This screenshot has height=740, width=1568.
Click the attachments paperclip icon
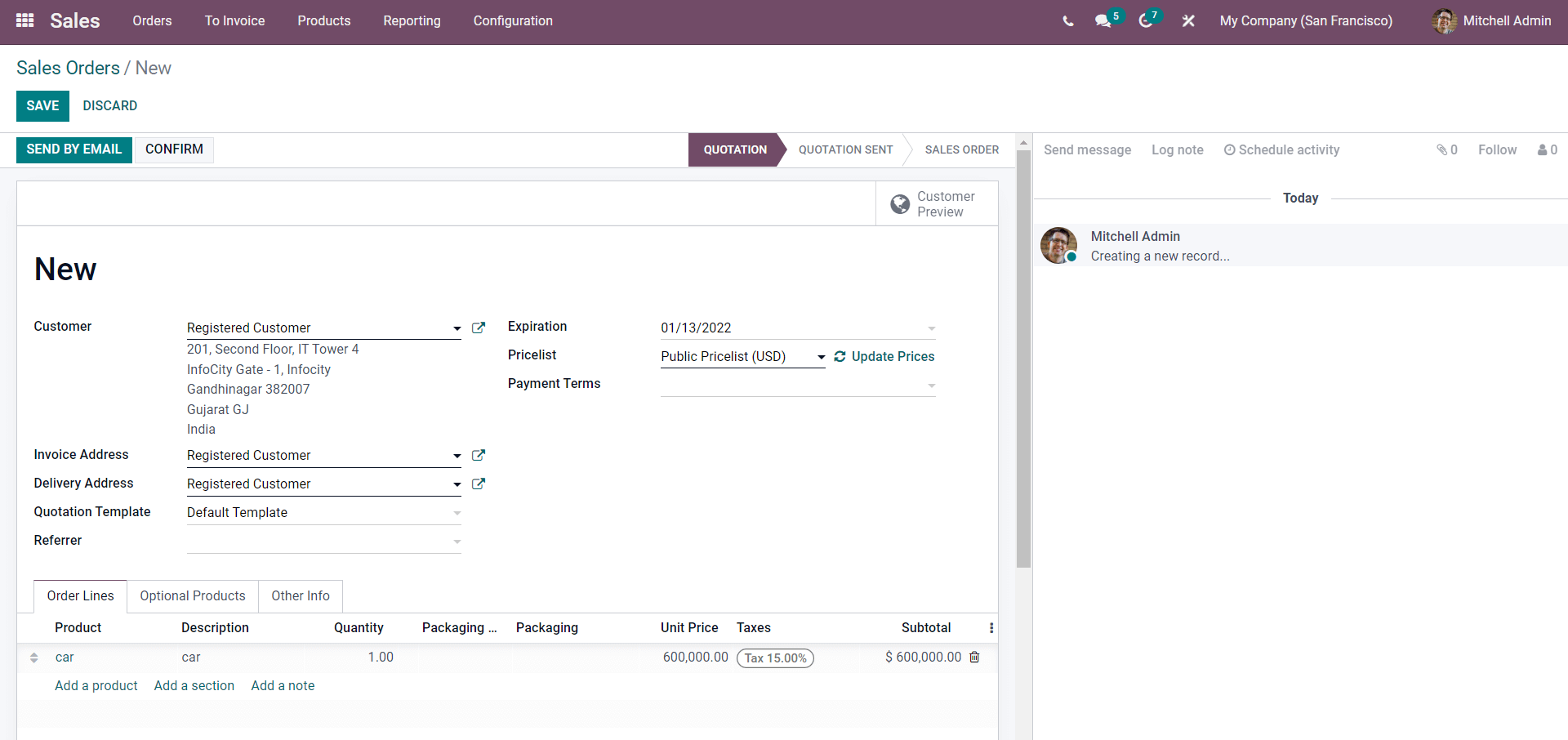(x=1442, y=149)
